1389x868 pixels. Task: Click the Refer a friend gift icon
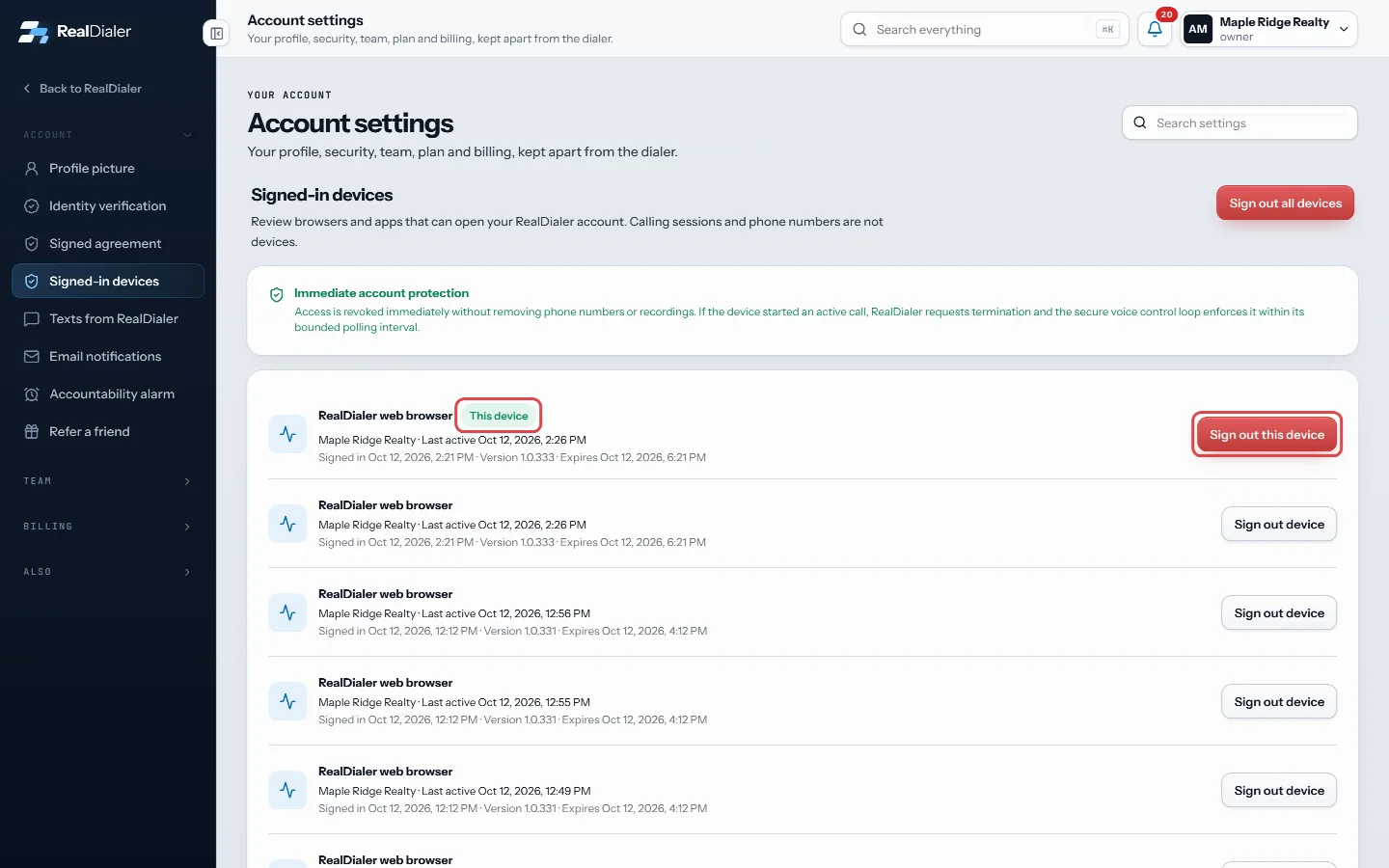pos(32,431)
